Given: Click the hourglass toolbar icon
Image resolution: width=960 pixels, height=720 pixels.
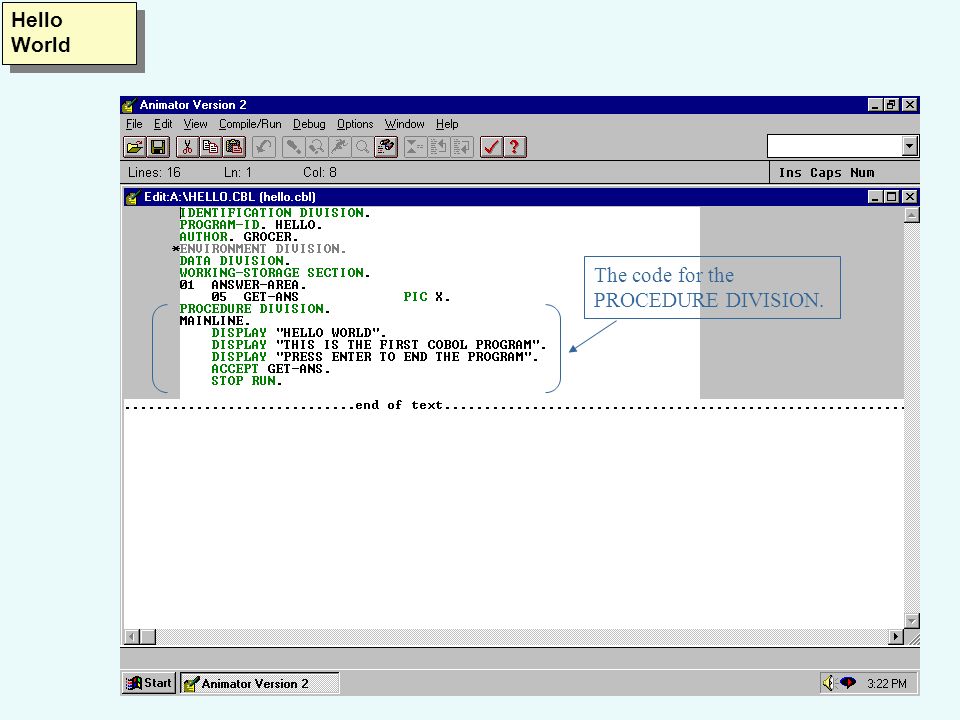Looking at the screenshot, I should [415, 147].
